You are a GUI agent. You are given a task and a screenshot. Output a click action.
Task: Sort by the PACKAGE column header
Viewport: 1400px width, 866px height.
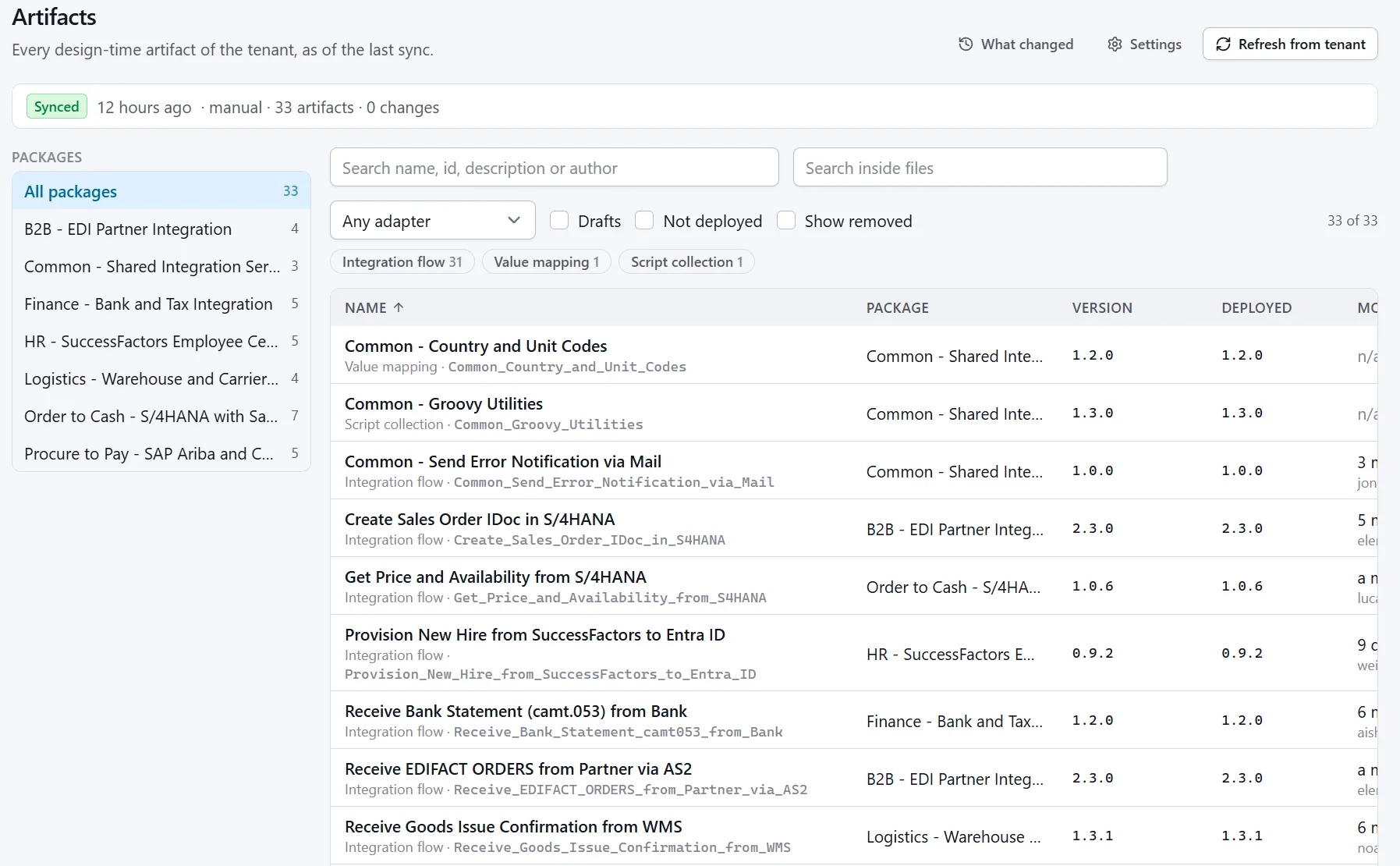coord(898,307)
